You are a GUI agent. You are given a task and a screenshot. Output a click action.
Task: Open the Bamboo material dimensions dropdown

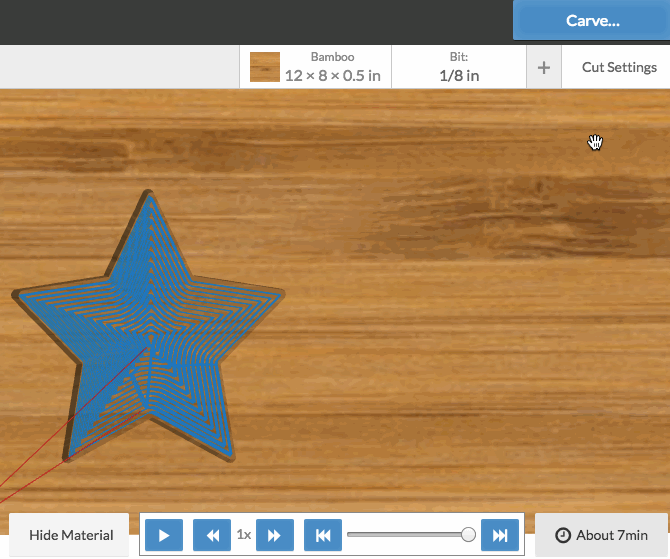click(x=331, y=67)
